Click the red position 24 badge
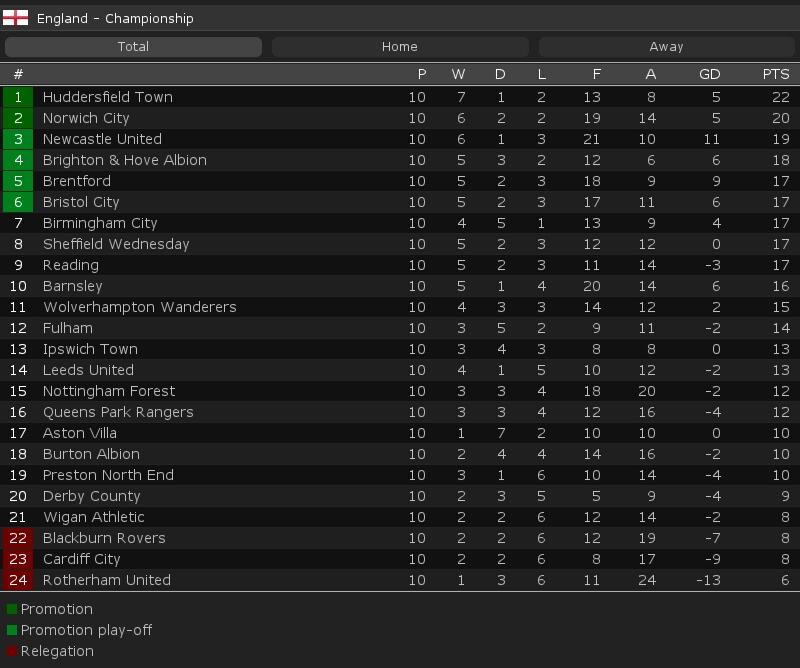Screen dimensions: 800x668 tap(18, 580)
